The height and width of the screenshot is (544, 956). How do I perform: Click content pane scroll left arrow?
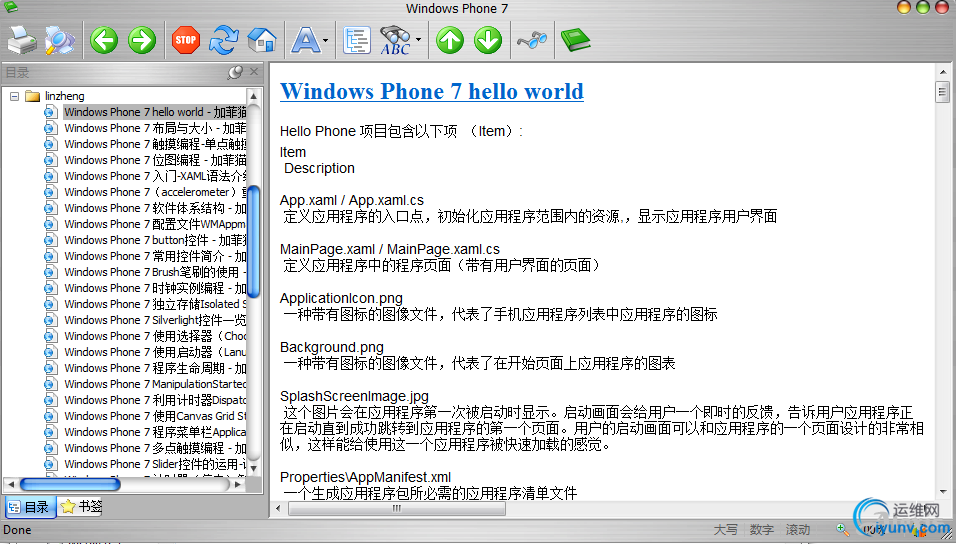point(279,508)
